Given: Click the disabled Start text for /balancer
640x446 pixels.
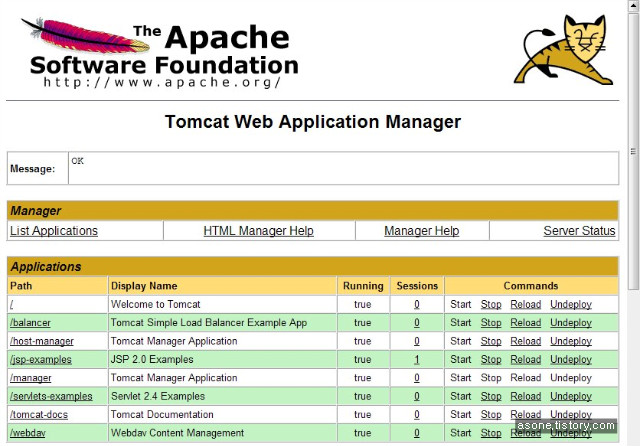Looking at the screenshot, I should [460, 323].
